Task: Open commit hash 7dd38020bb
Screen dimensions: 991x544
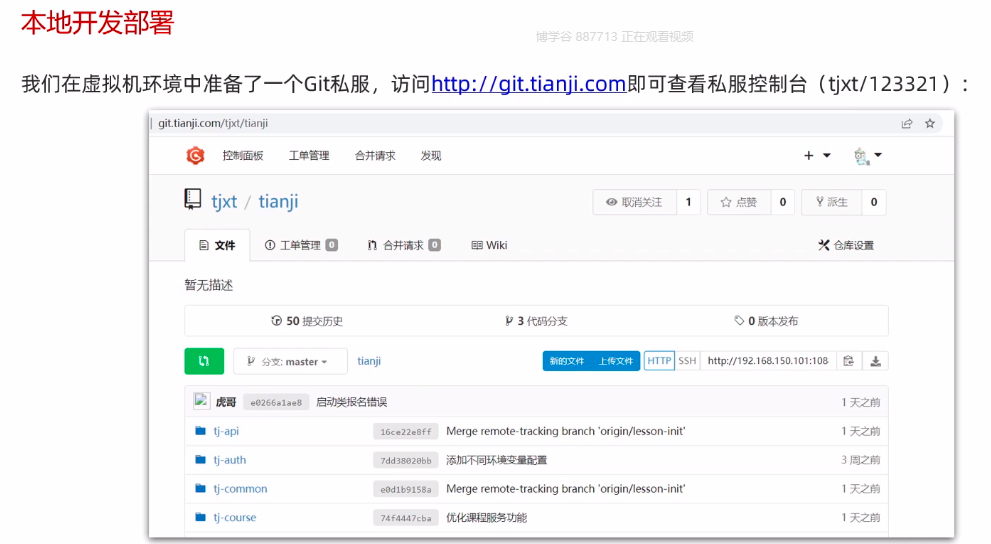Action: point(406,461)
